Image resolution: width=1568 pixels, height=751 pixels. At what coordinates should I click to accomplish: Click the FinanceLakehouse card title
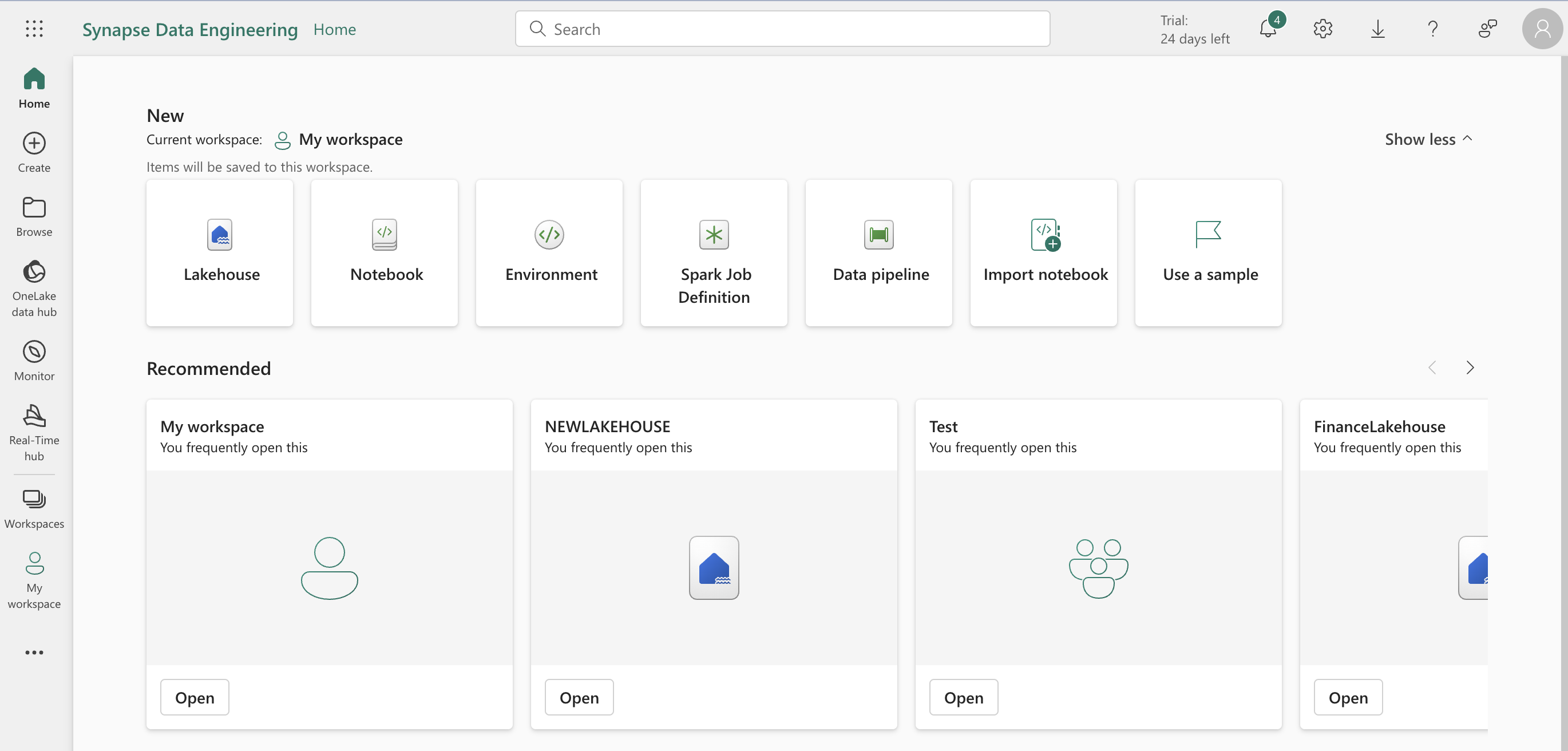pyautogui.click(x=1380, y=426)
